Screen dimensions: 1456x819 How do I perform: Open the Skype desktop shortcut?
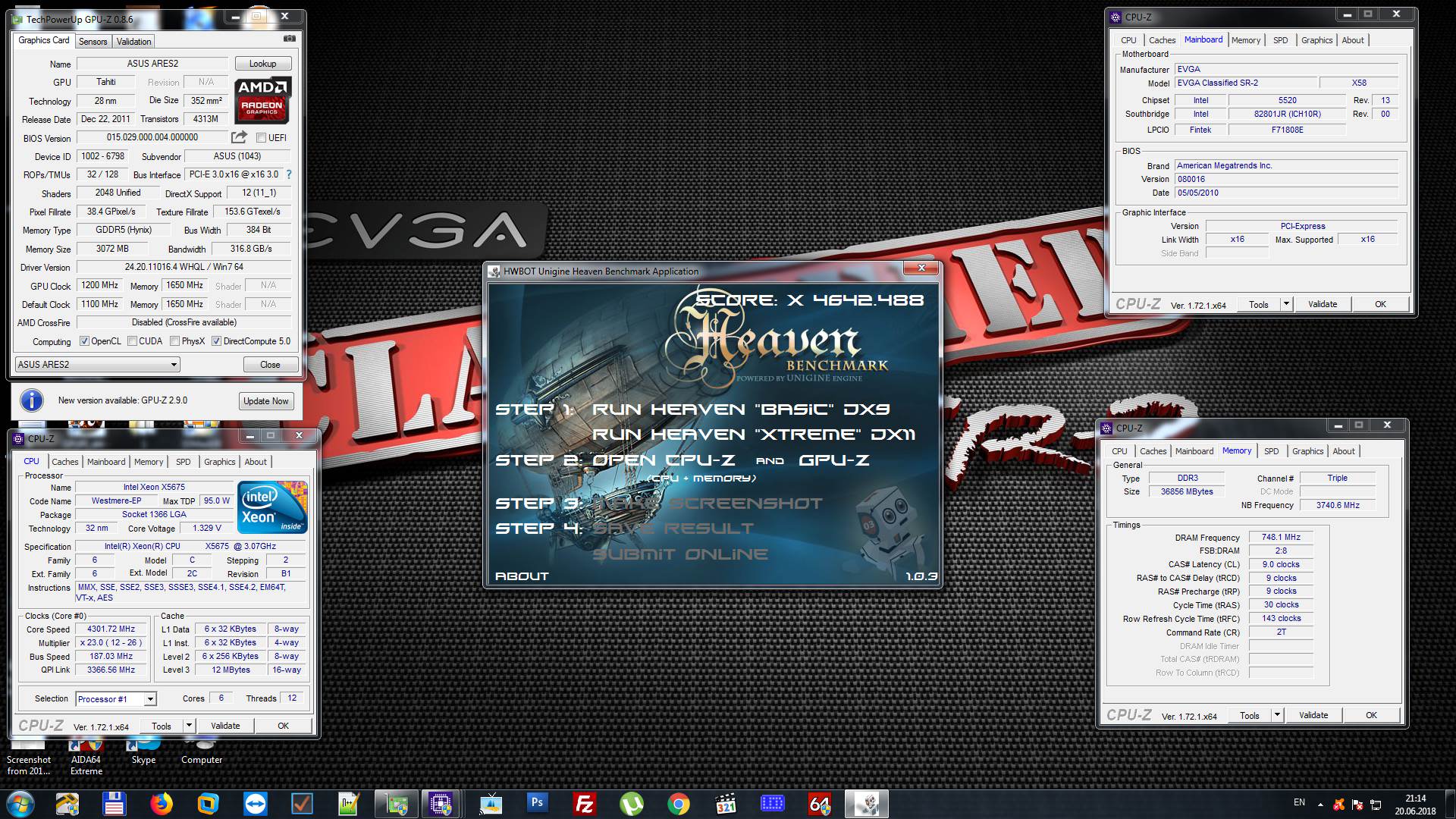click(143, 752)
